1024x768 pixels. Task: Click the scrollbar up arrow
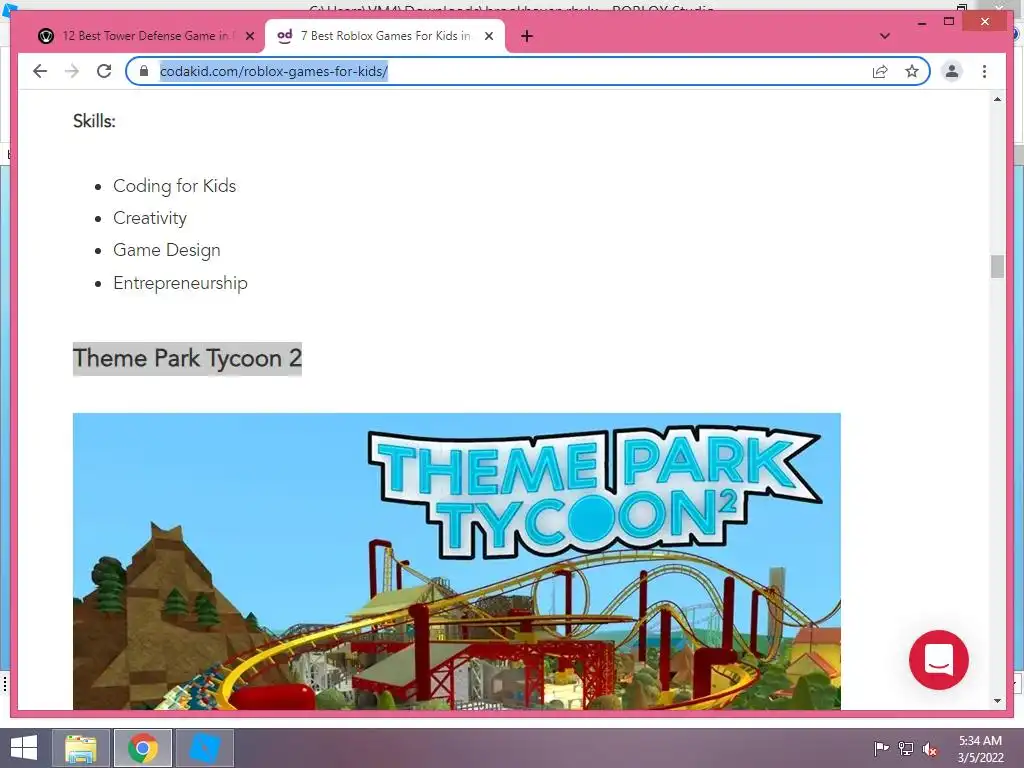(x=997, y=99)
